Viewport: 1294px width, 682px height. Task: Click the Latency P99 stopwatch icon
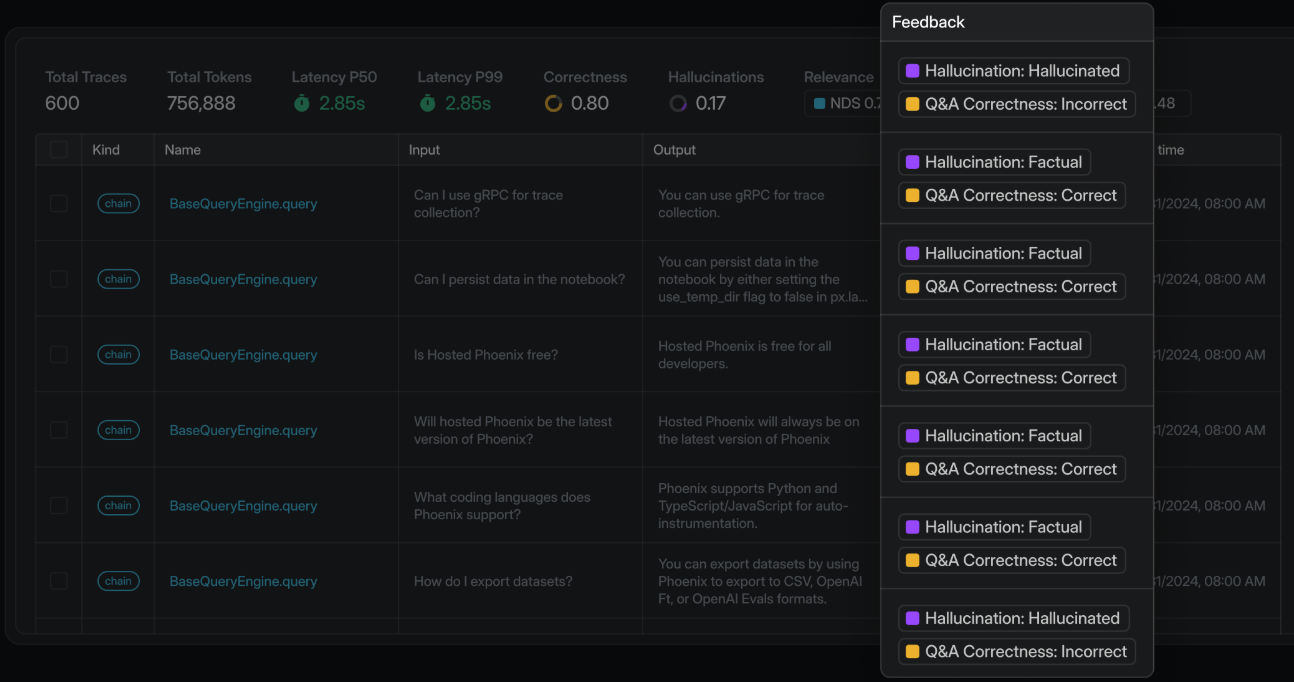click(x=428, y=103)
